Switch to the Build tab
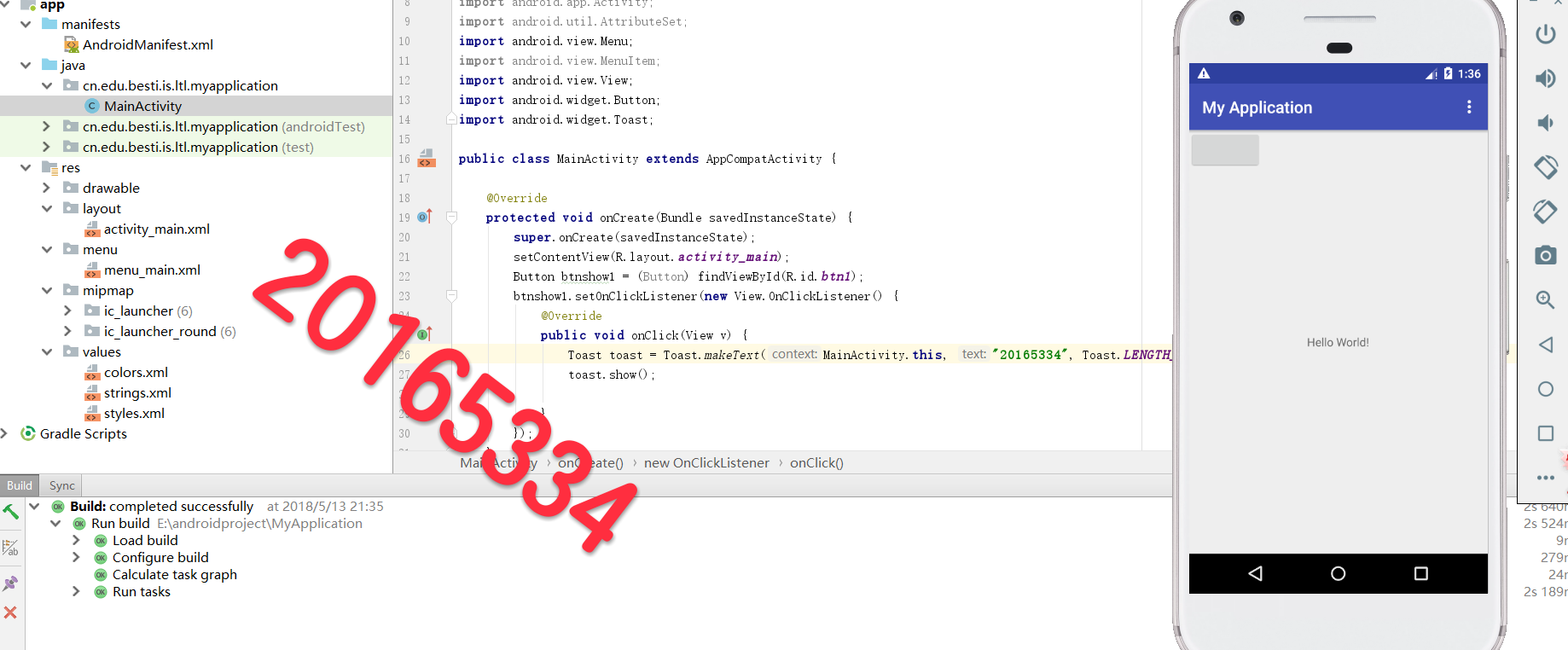This screenshot has width=1568, height=650. pos(20,485)
